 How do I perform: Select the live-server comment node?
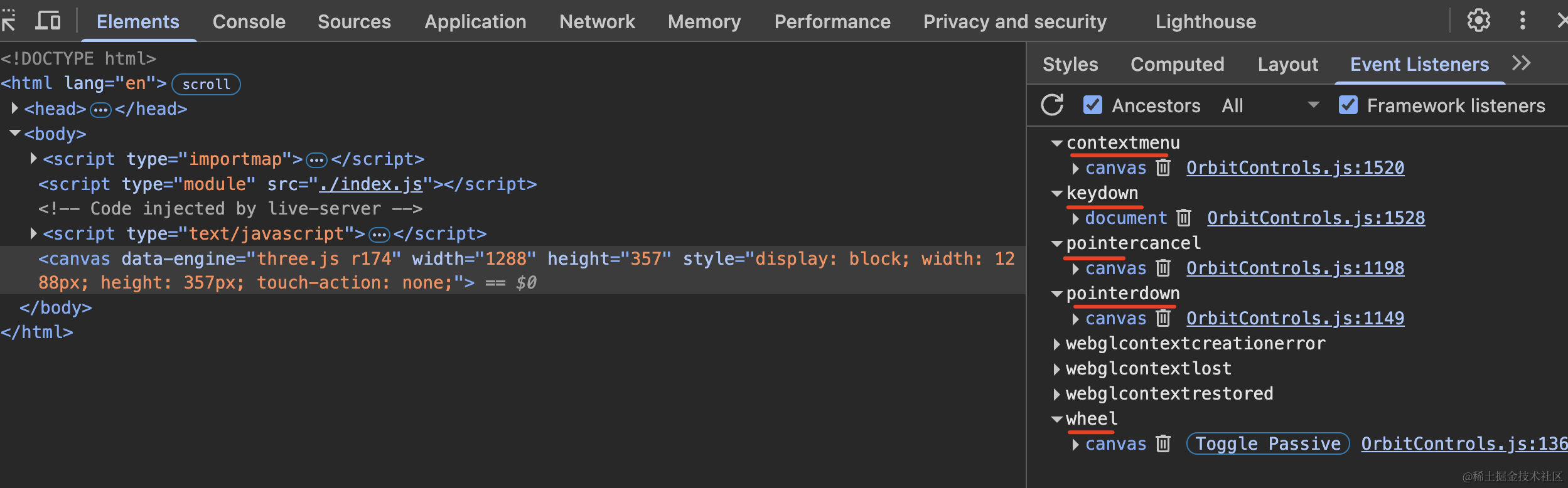click(x=230, y=208)
